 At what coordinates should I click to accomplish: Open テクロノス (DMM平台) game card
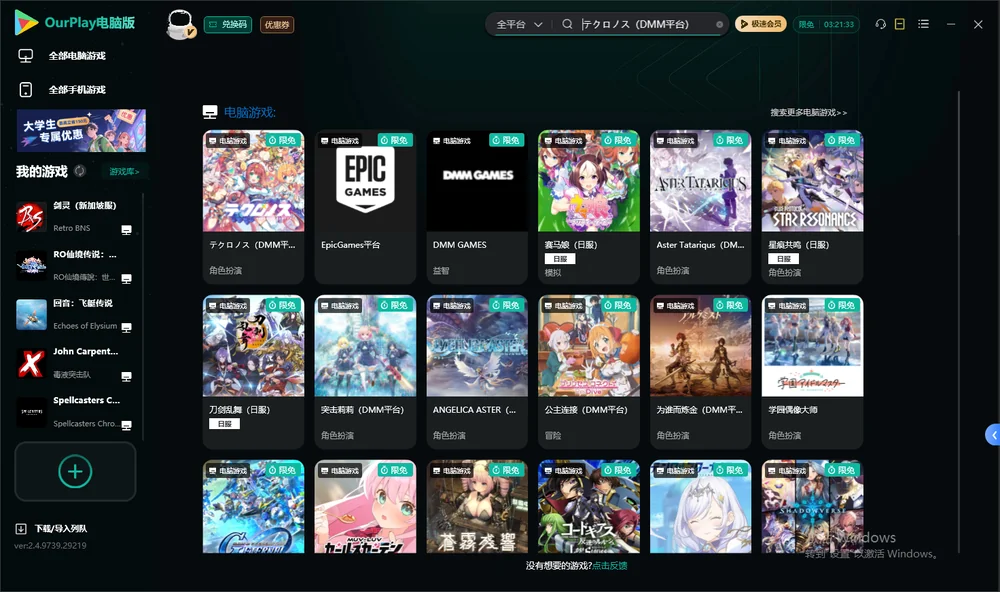point(253,207)
